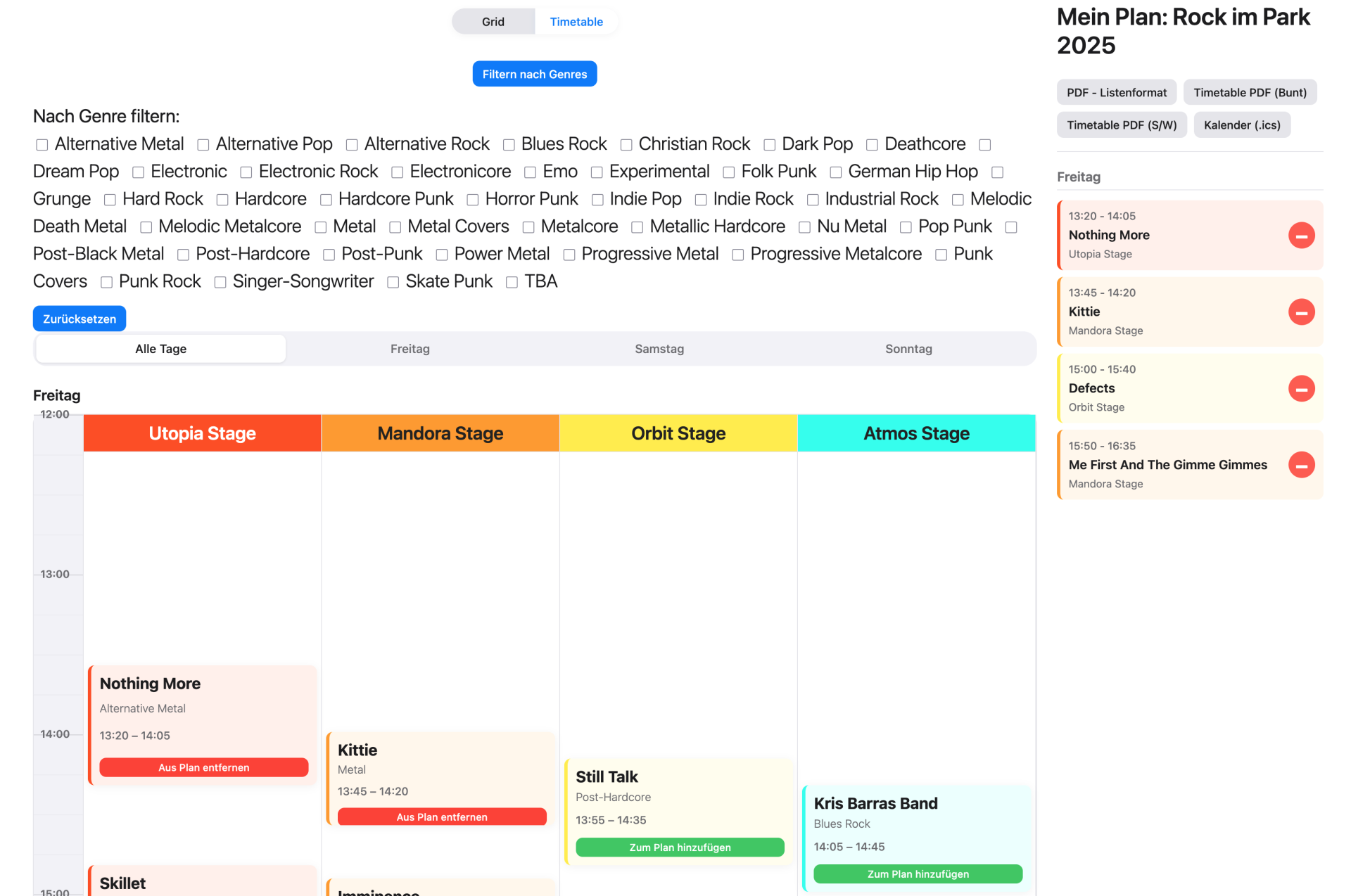
Task: Reset filters with the Zurücksetzen button
Action: pos(79,318)
